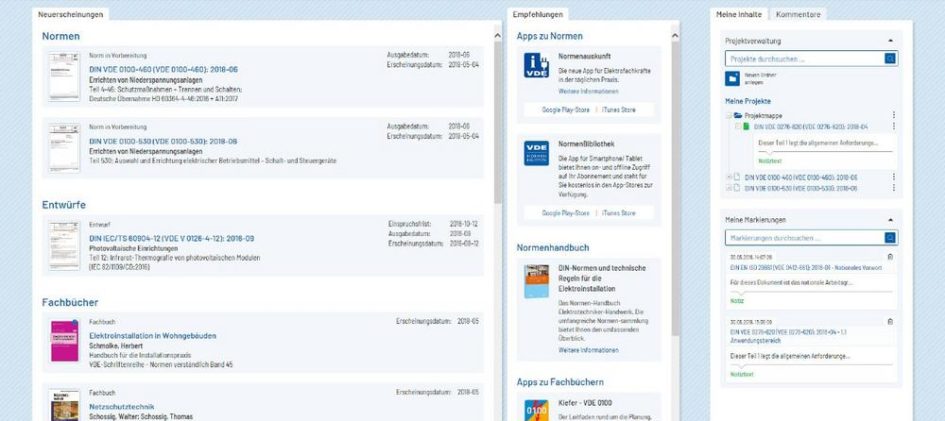Image resolution: width=945 pixels, height=421 pixels.
Task: Open 'Elektroinstallation in Wohngebäuden' book link
Action: [152, 336]
